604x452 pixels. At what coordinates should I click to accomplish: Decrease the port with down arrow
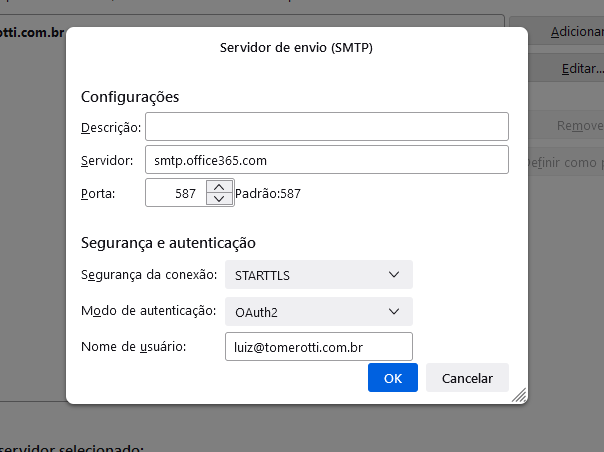click(x=219, y=199)
